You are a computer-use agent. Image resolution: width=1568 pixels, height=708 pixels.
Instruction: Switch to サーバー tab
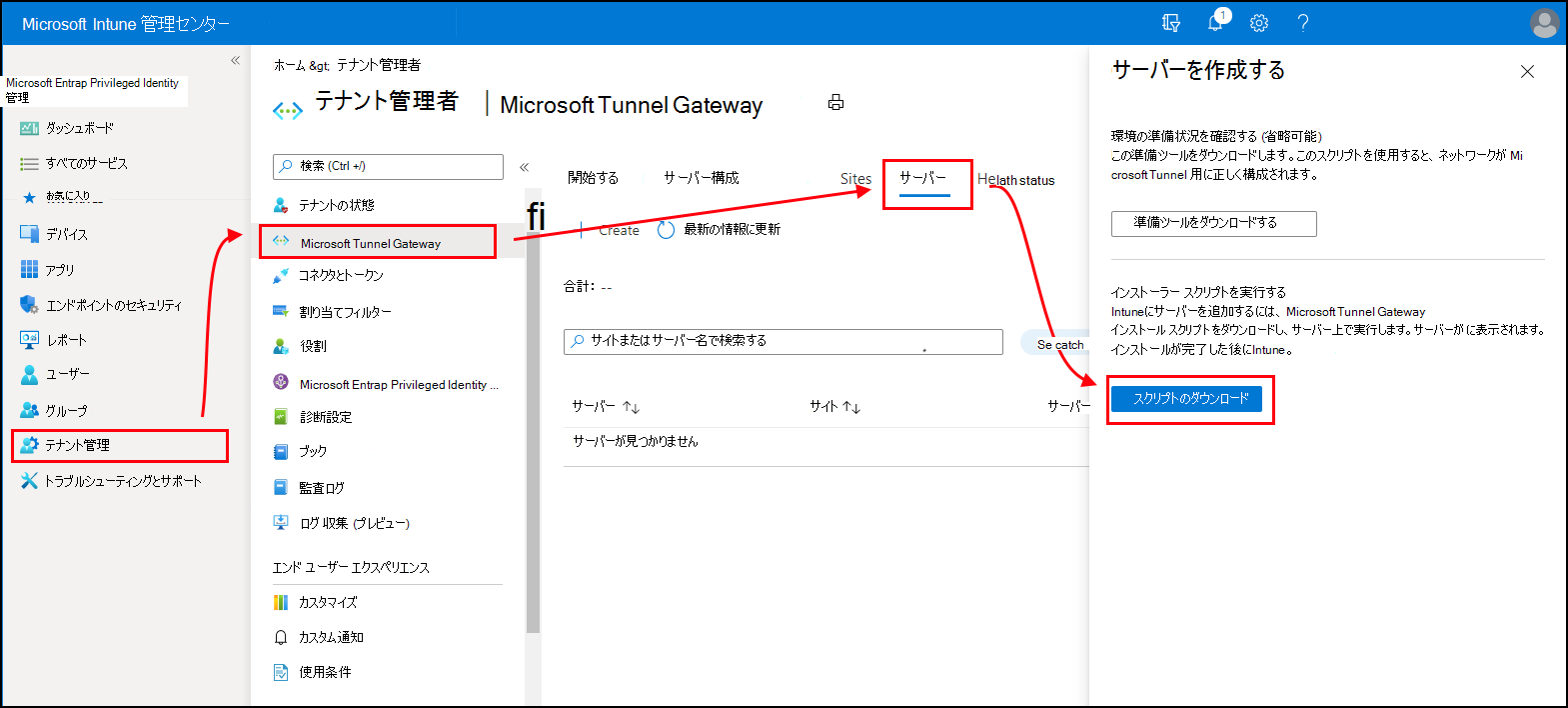pos(923,178)
